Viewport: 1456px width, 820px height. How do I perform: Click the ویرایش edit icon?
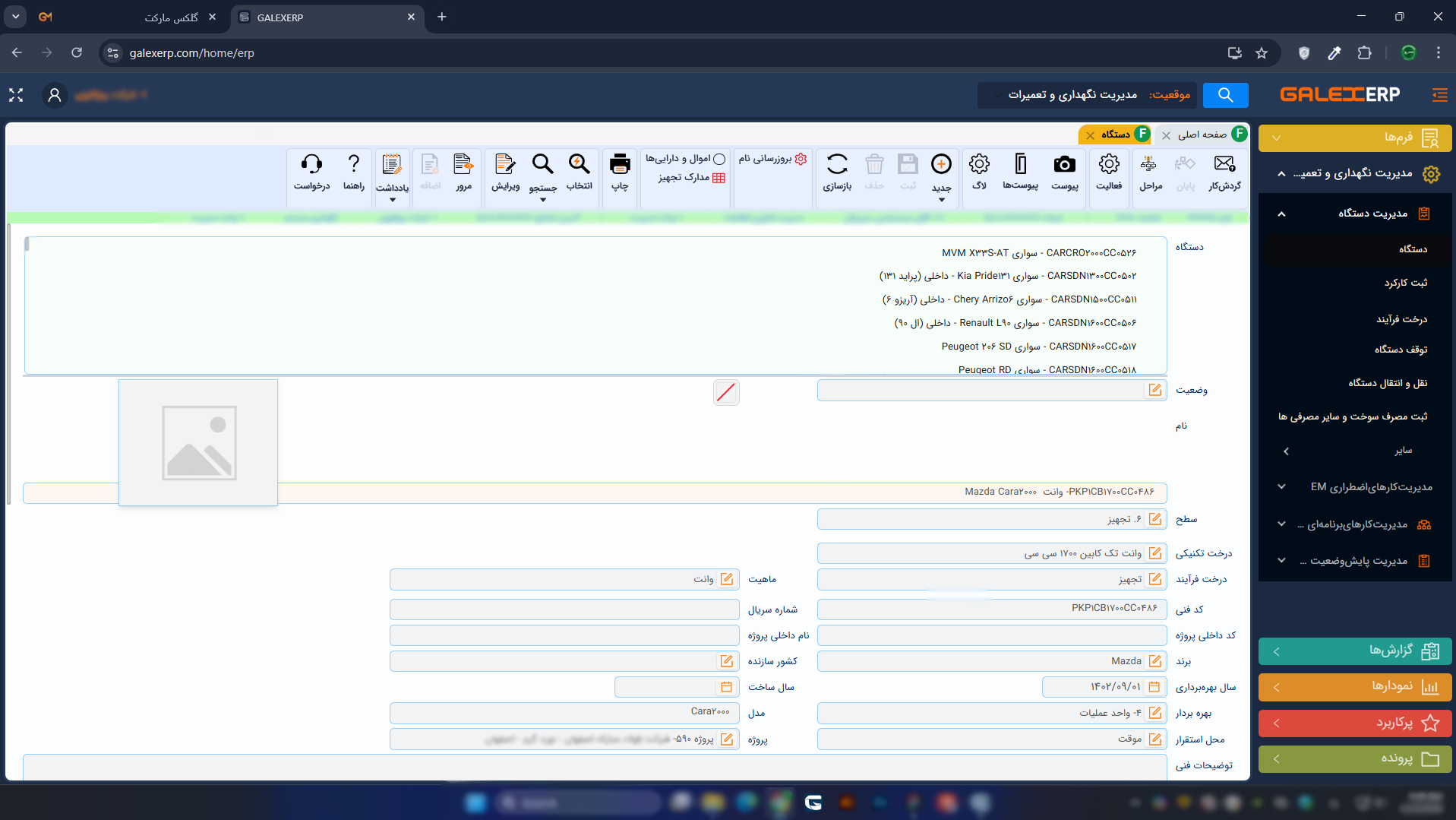[x=505, y=173]
